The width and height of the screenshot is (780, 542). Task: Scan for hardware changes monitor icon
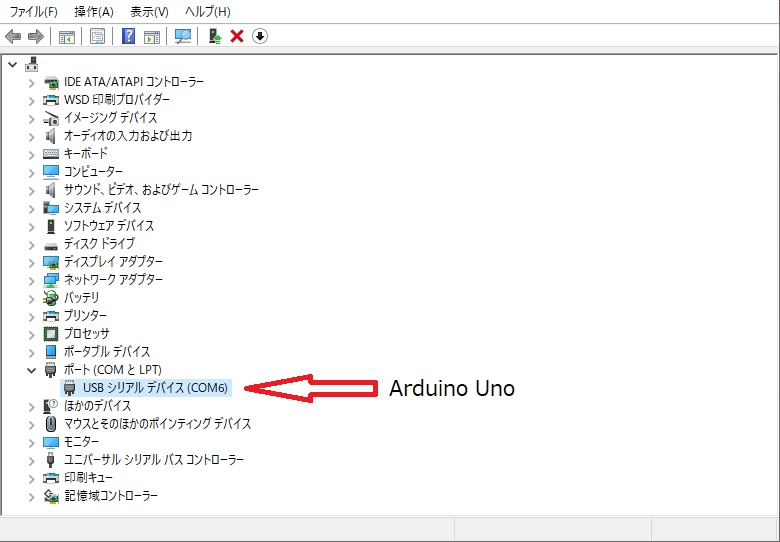point(183,36)
